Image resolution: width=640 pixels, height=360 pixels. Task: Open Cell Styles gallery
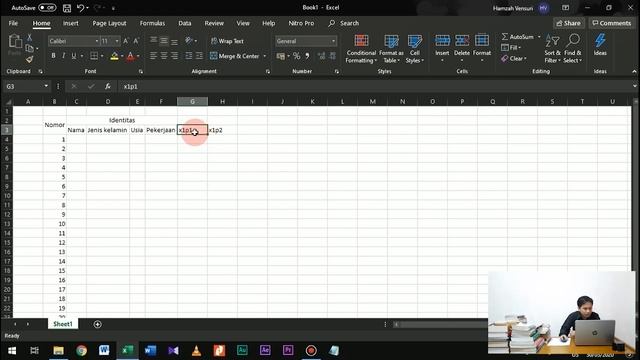pyautogui.click(x=415, y=49)
